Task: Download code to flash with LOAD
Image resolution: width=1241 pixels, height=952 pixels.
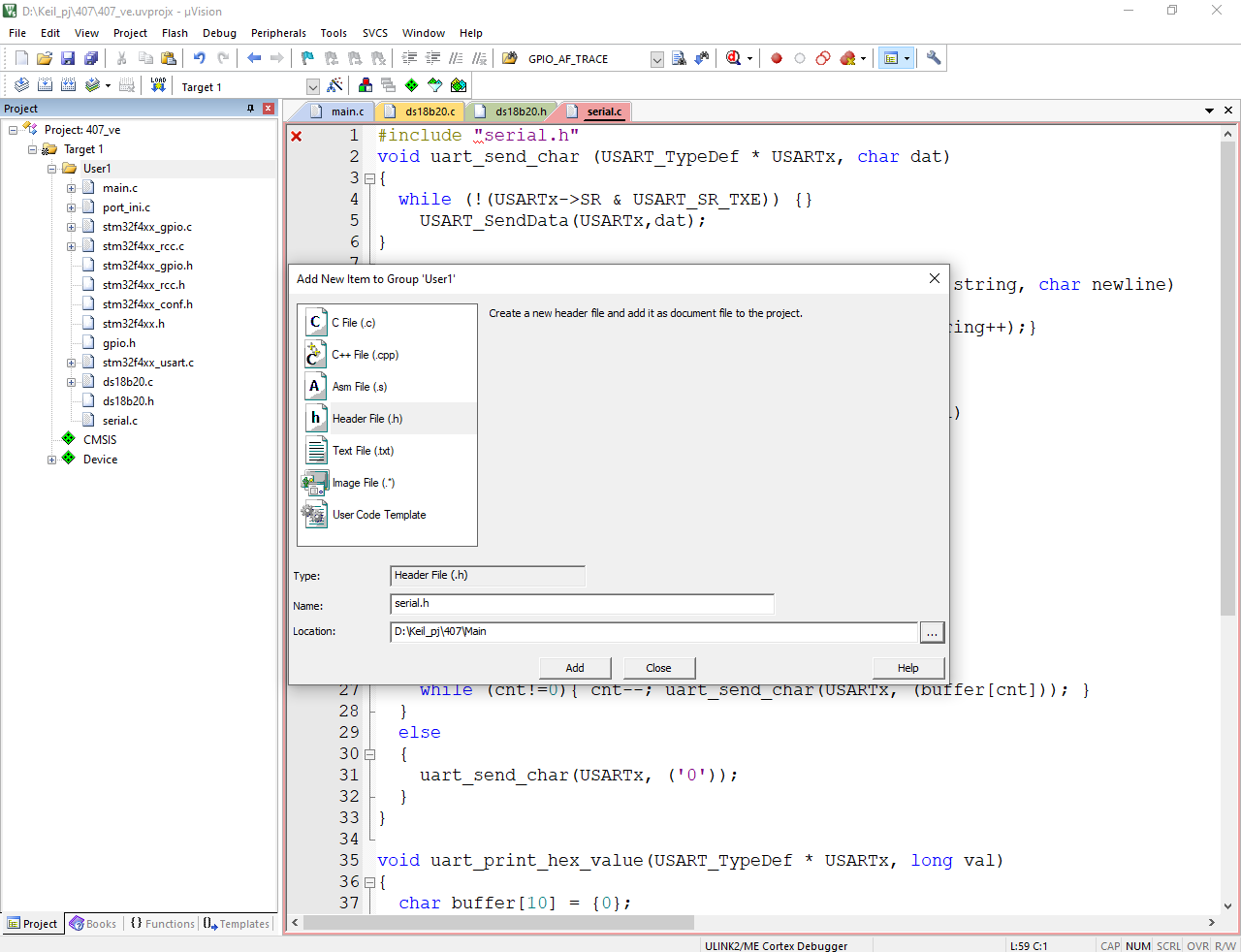Action: 158,85
